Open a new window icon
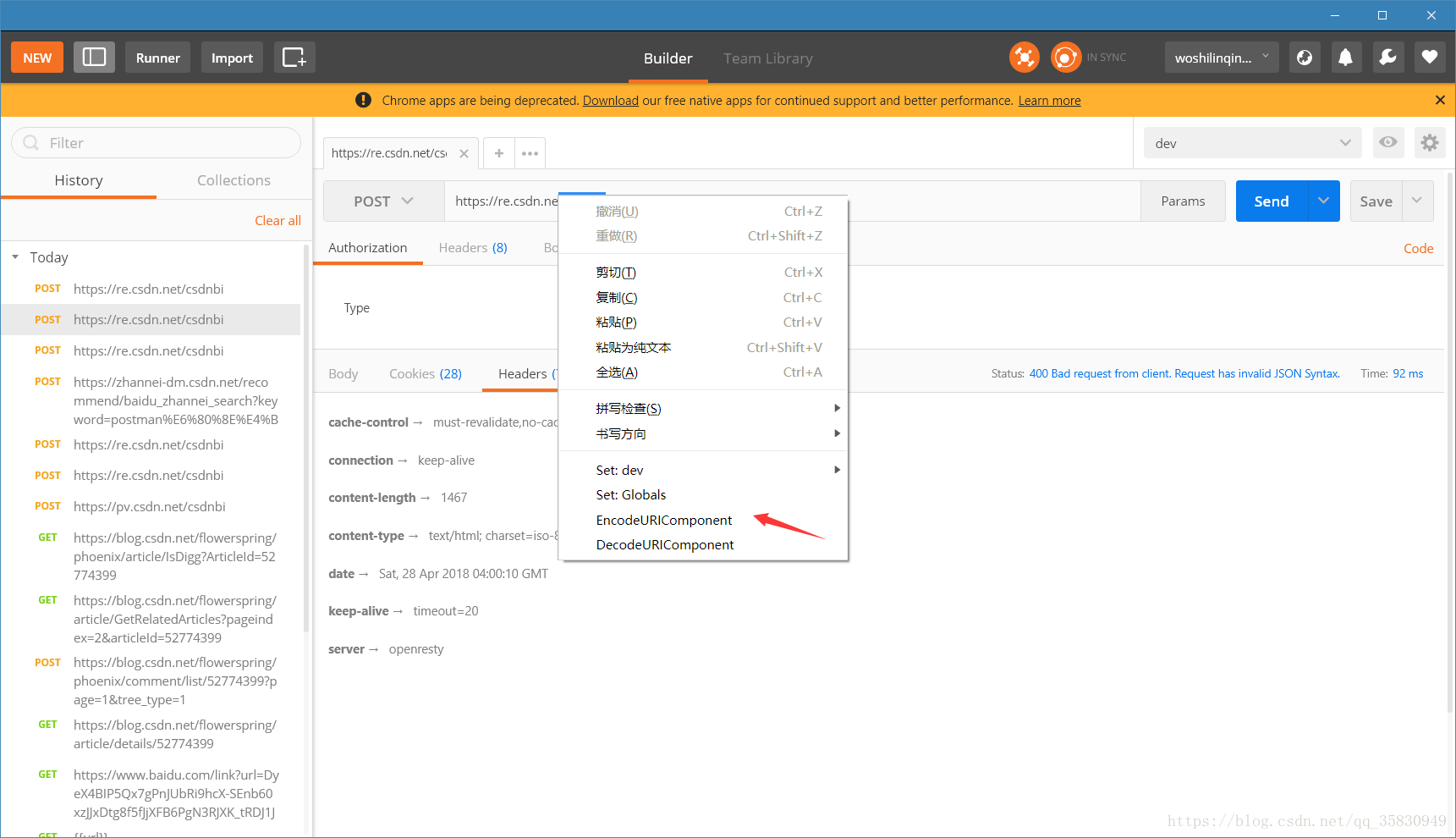 [x=294, y=58]
